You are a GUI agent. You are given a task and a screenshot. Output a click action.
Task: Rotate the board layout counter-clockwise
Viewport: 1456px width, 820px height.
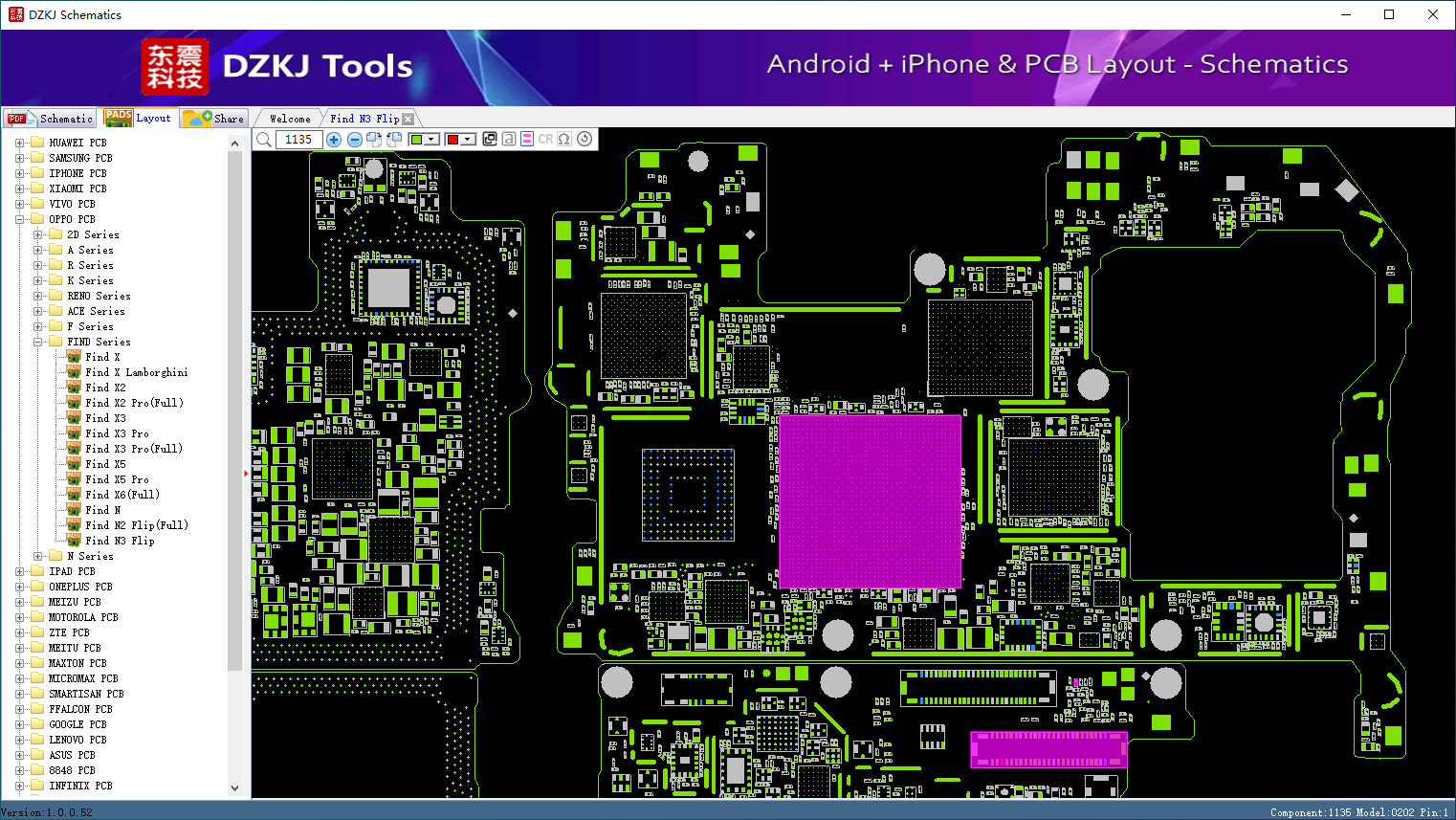click(393, 140)
